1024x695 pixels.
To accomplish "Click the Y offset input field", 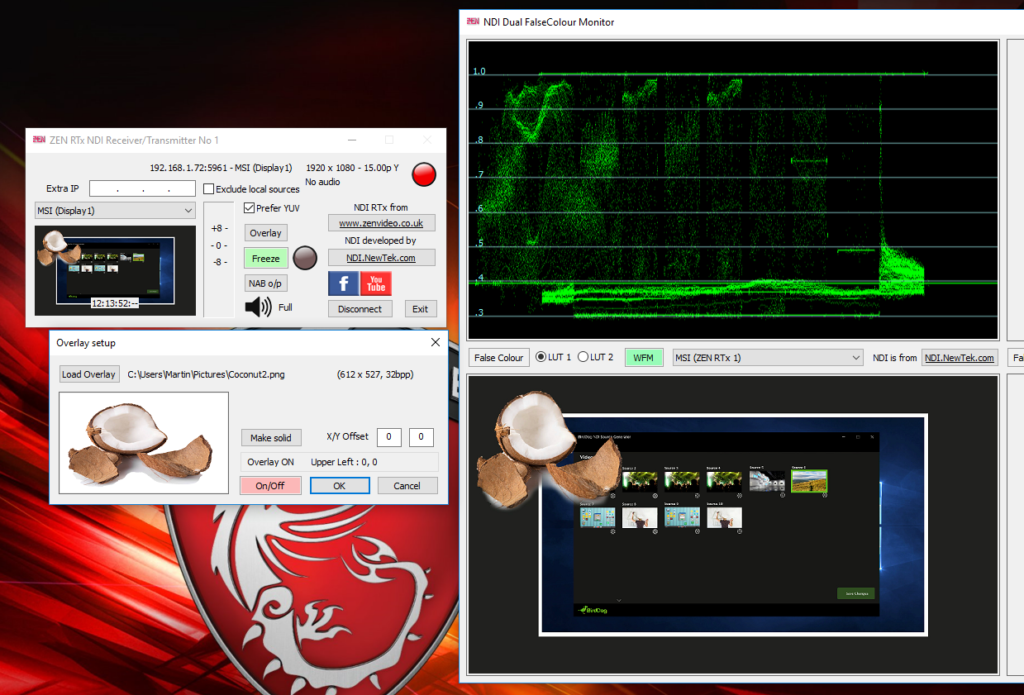I will point(421,437).
